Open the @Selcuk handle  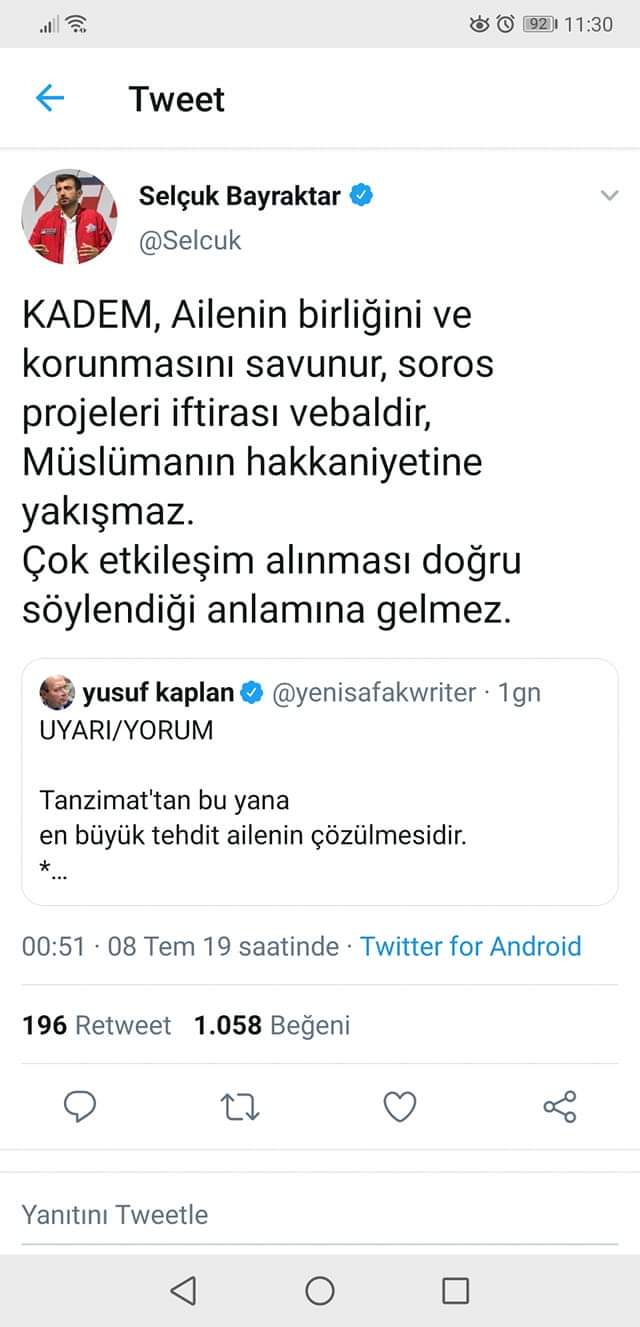point(190,241)
